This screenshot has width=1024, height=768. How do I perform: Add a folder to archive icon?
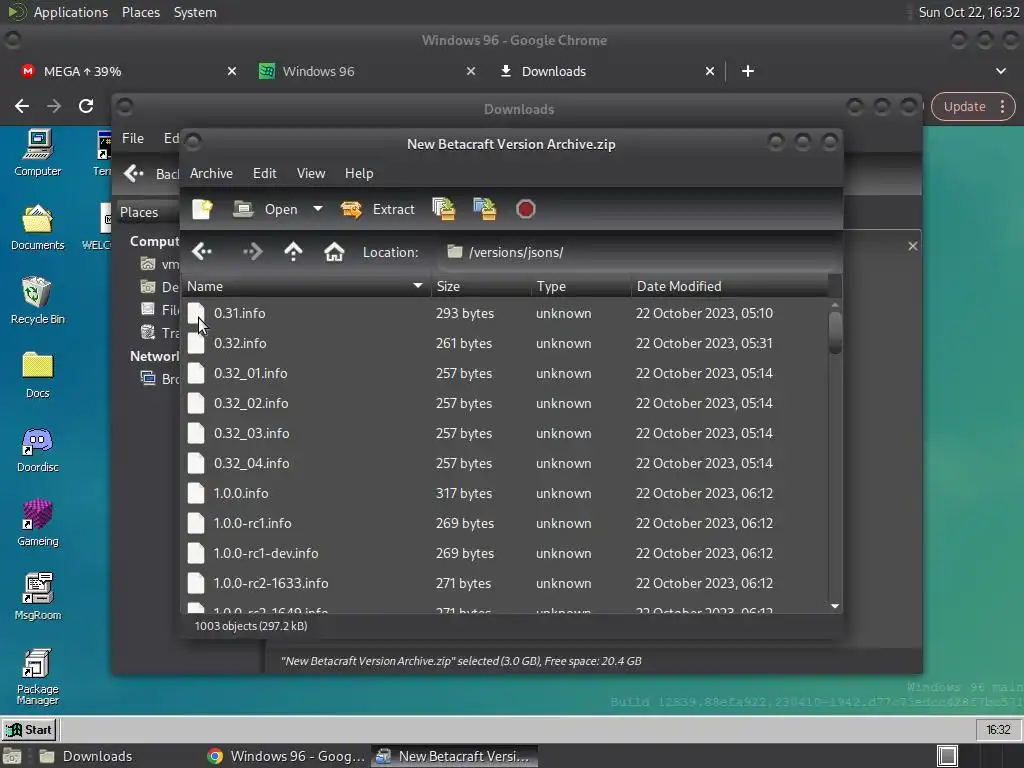[x=485, y=209]
